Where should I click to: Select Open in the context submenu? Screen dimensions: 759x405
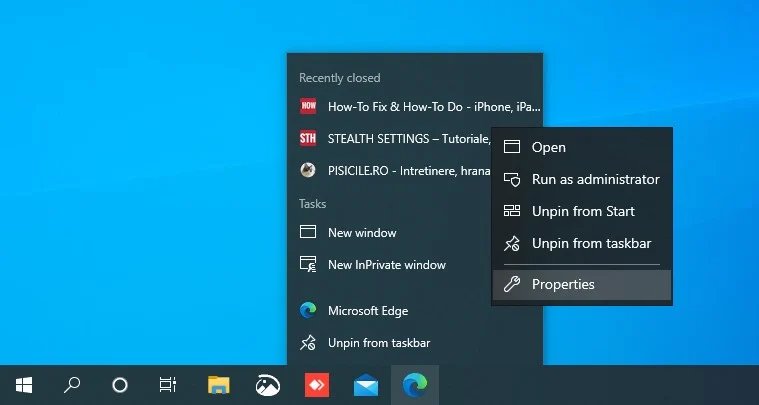pyautogui.click(x=548, y=147)
